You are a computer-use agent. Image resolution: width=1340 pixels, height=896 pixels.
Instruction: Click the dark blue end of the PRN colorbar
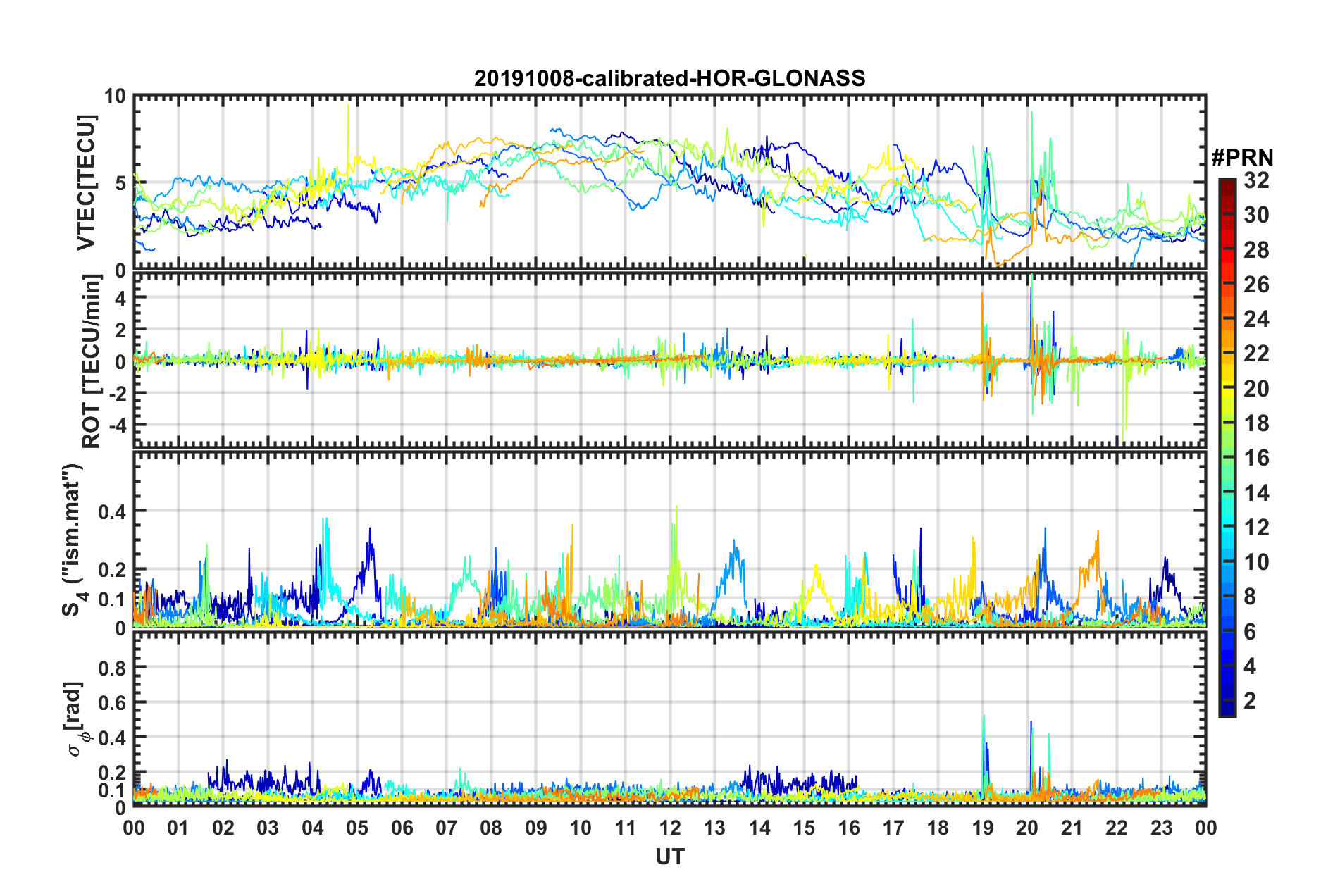tap(1227, 710)
